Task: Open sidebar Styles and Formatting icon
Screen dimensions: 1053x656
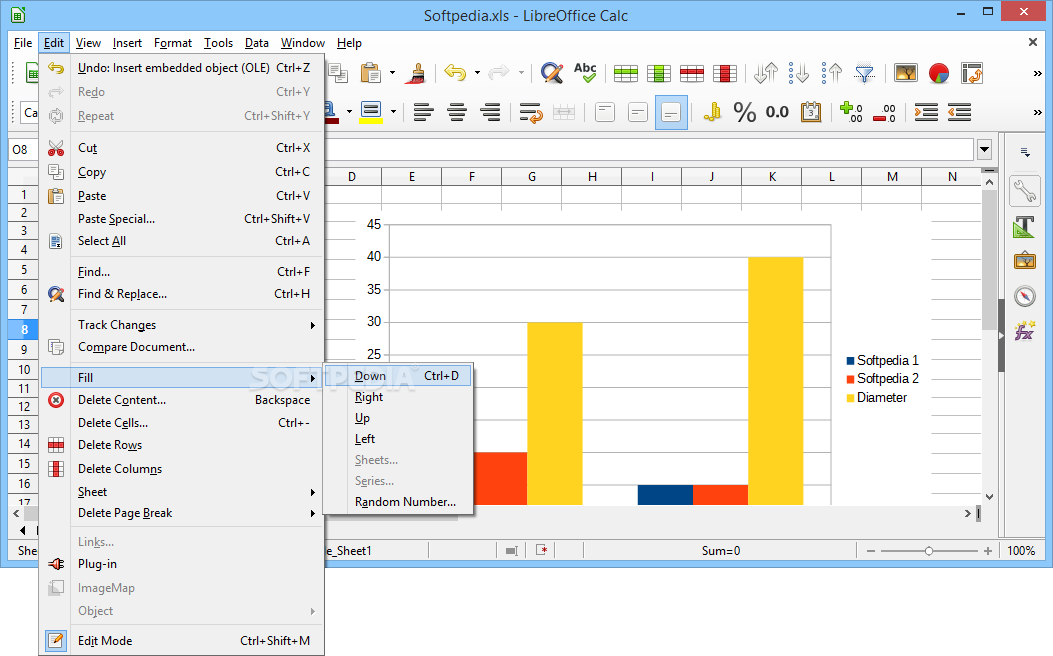Action: point(1025,227)
